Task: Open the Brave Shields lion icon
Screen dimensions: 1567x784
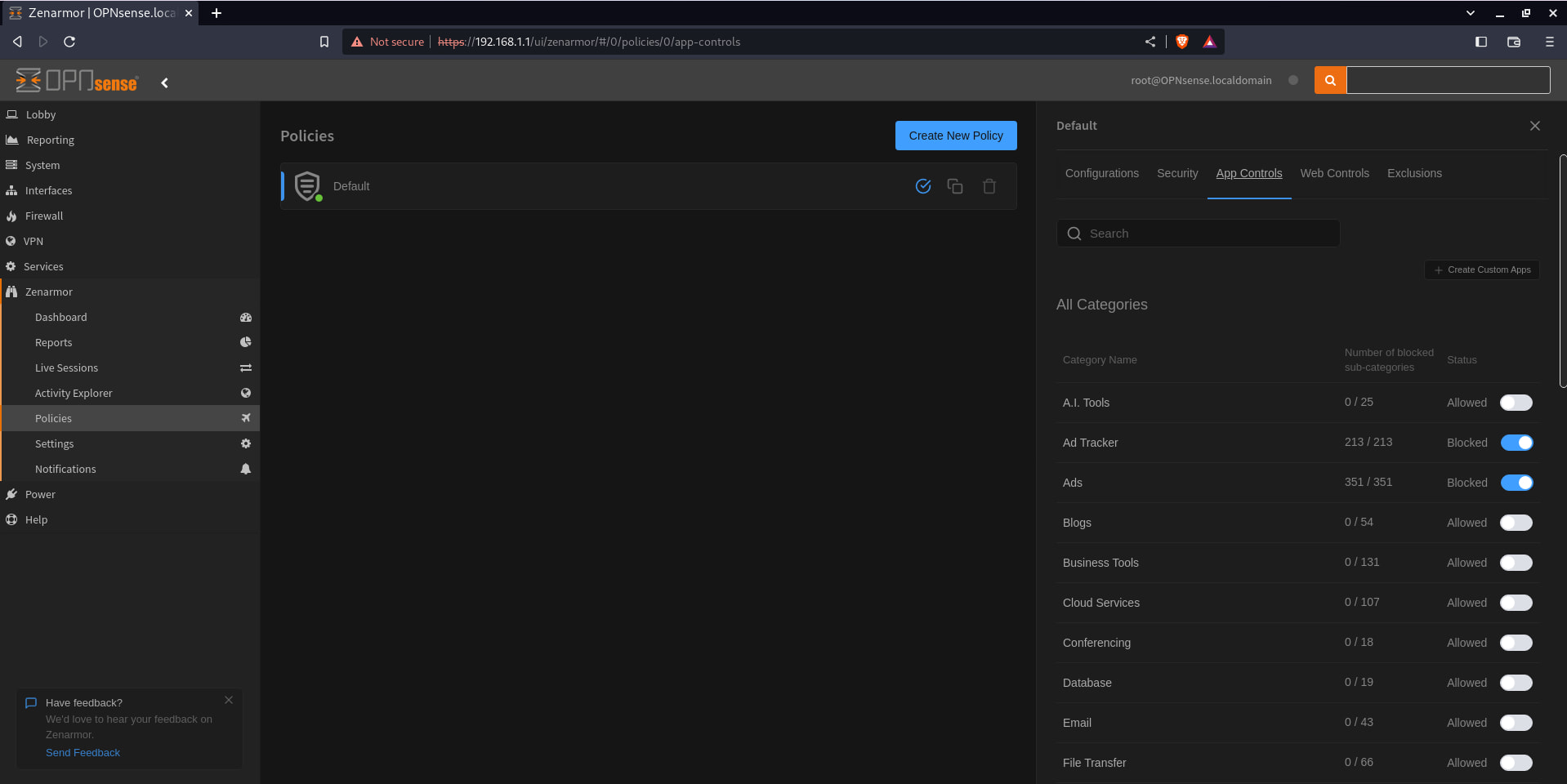Action: pos(1182,42)
